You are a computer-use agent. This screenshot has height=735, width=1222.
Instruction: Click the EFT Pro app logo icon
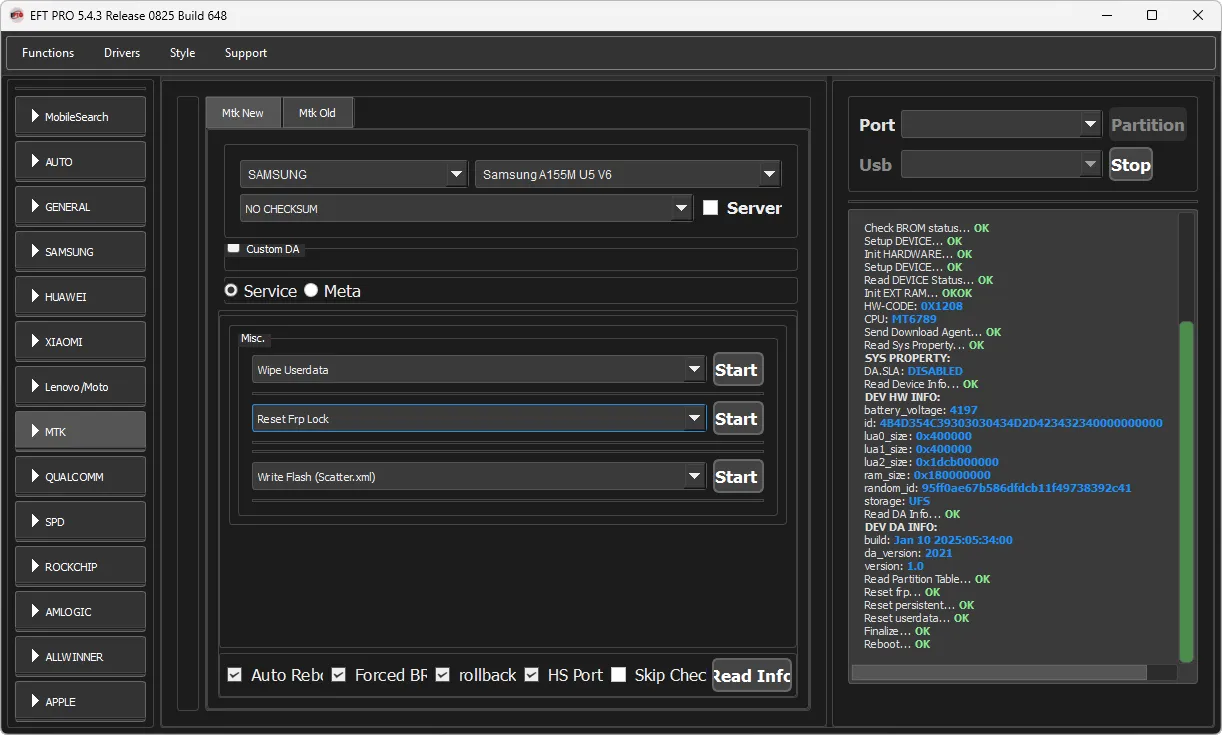(16, 15)
